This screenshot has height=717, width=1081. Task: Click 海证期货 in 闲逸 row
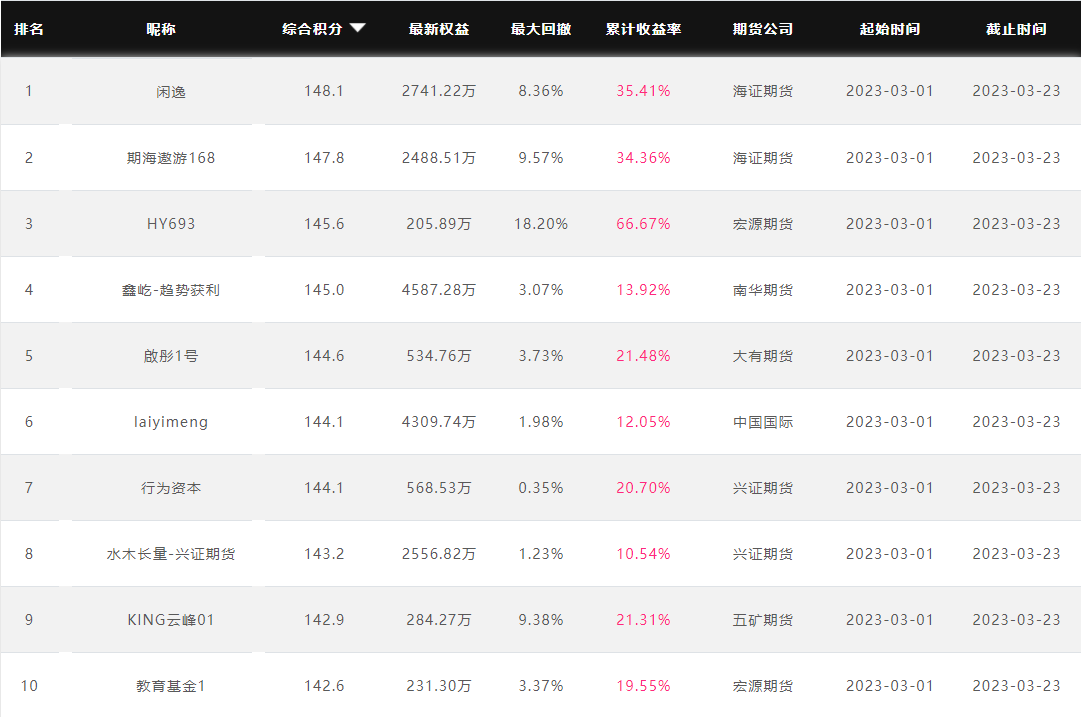coord(762,91)
